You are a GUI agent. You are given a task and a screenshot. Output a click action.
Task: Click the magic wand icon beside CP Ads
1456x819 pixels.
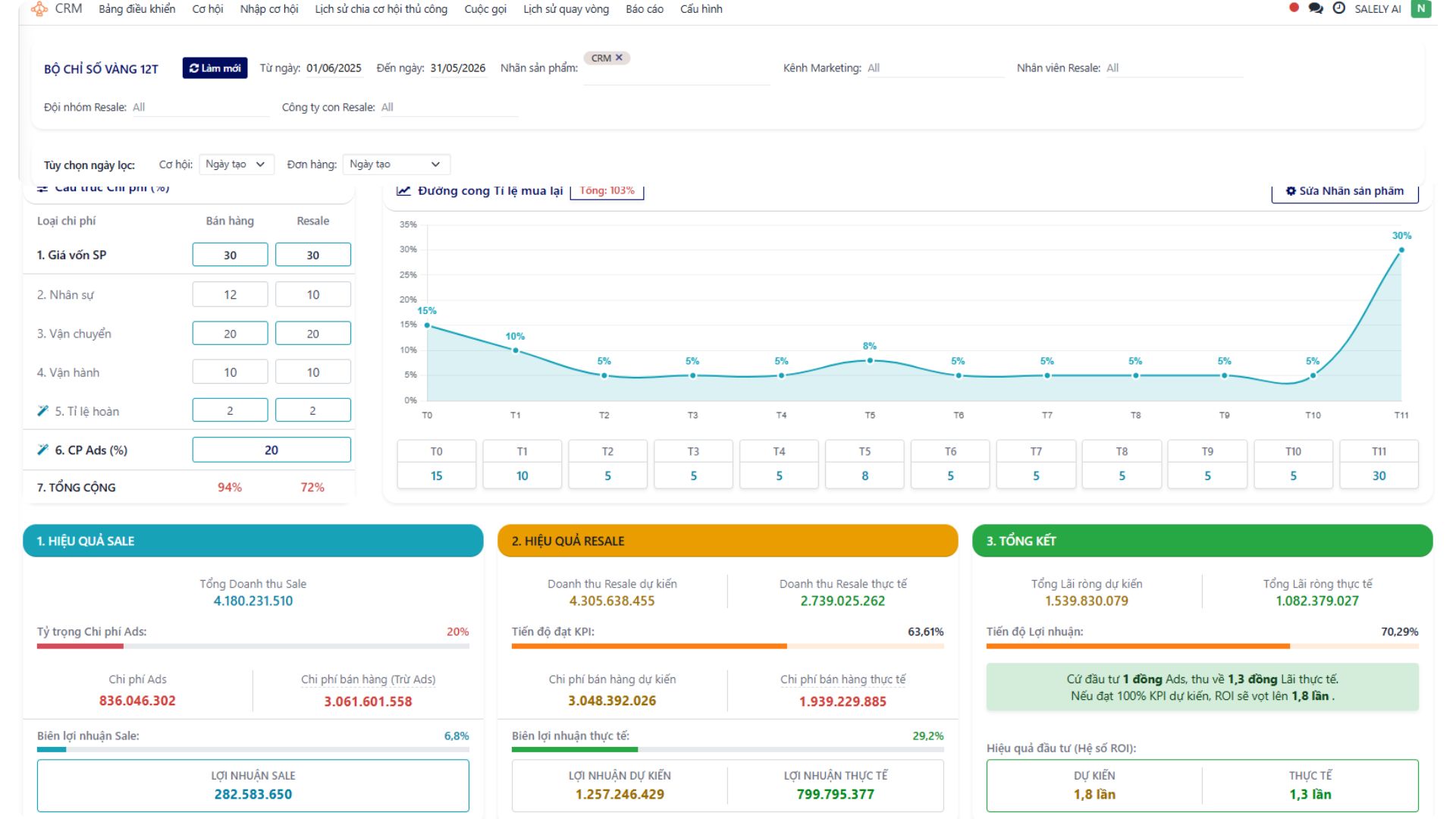[x=42, y=450]
